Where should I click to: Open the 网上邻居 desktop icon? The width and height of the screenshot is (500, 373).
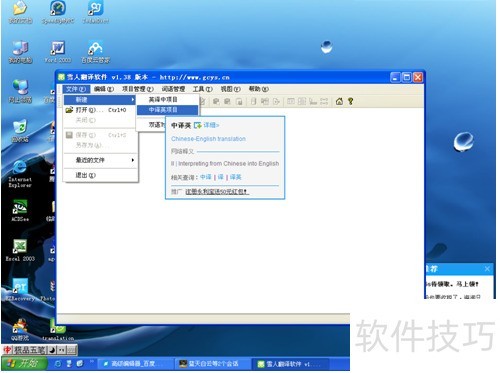pos(20,91)
